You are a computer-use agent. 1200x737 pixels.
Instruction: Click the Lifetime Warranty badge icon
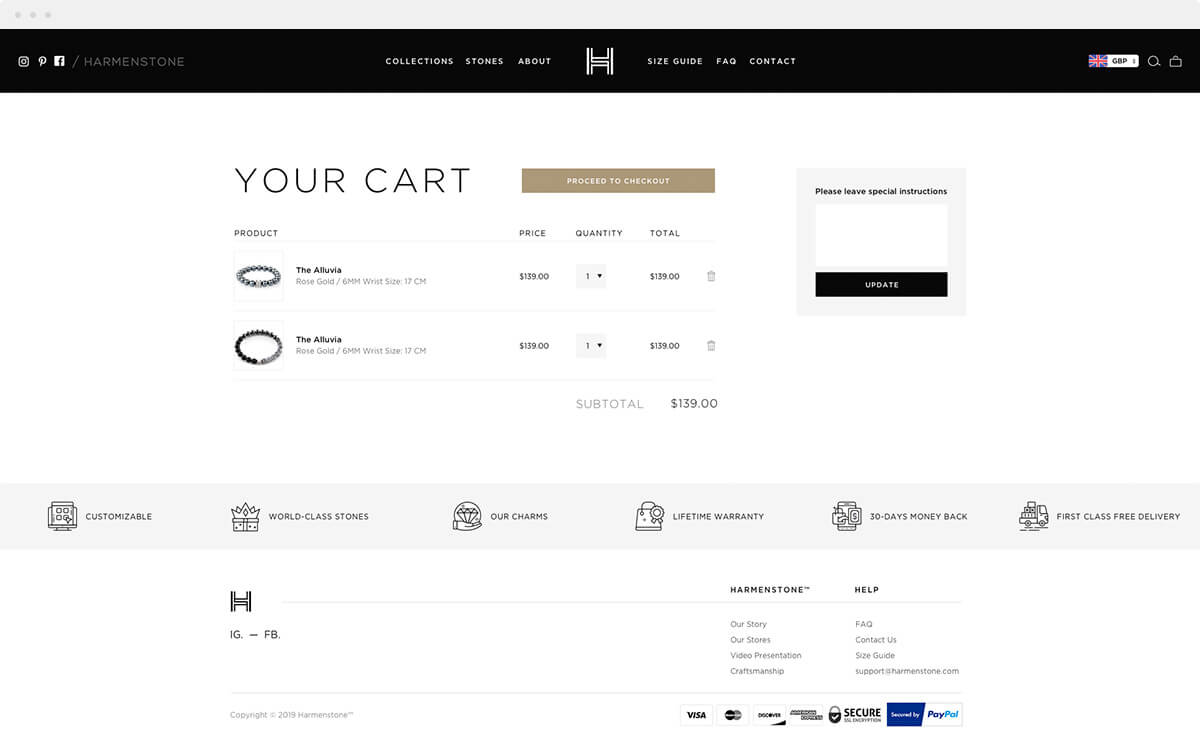650,516
